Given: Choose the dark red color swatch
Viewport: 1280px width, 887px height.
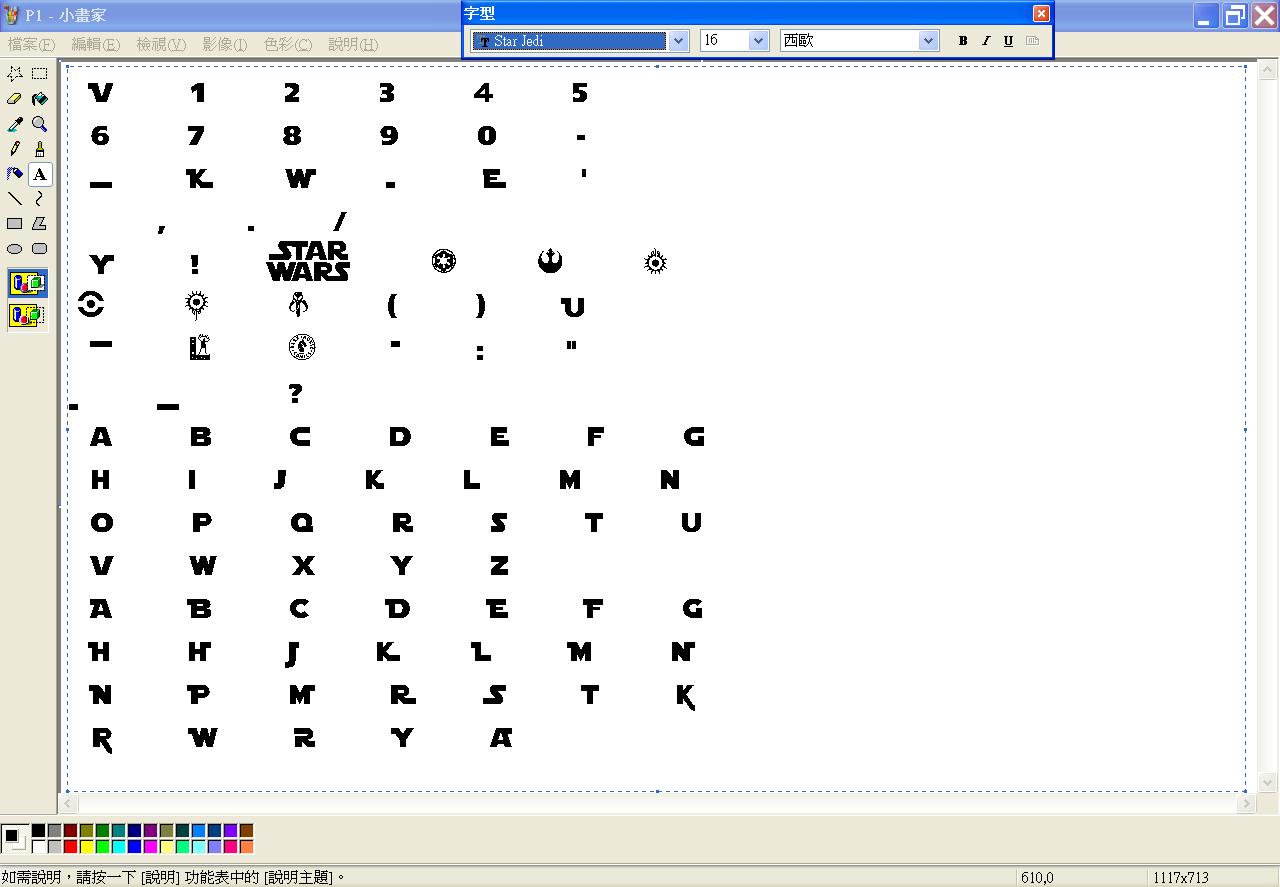Looking at the screenshot, I should 70,831.
